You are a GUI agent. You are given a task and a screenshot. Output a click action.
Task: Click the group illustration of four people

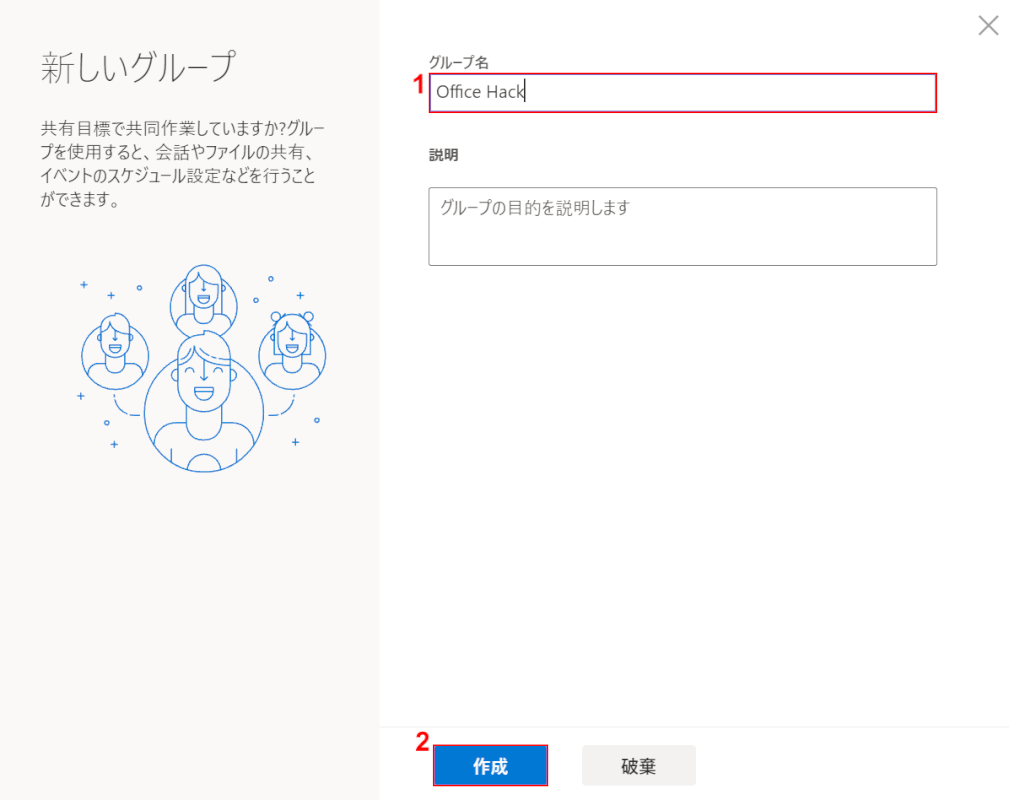click(203, 368)
